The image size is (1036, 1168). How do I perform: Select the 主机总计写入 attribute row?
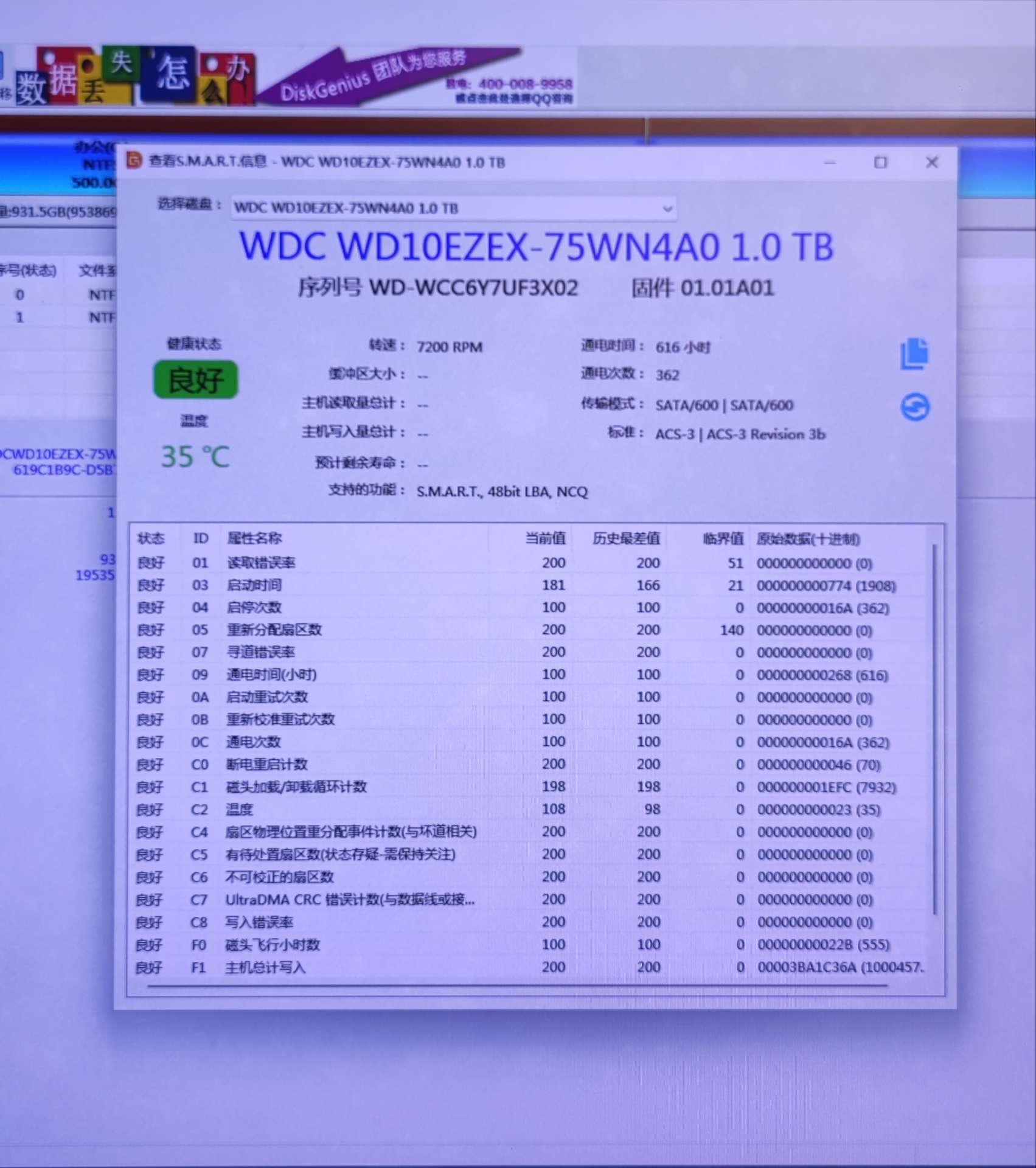(530, 967)
